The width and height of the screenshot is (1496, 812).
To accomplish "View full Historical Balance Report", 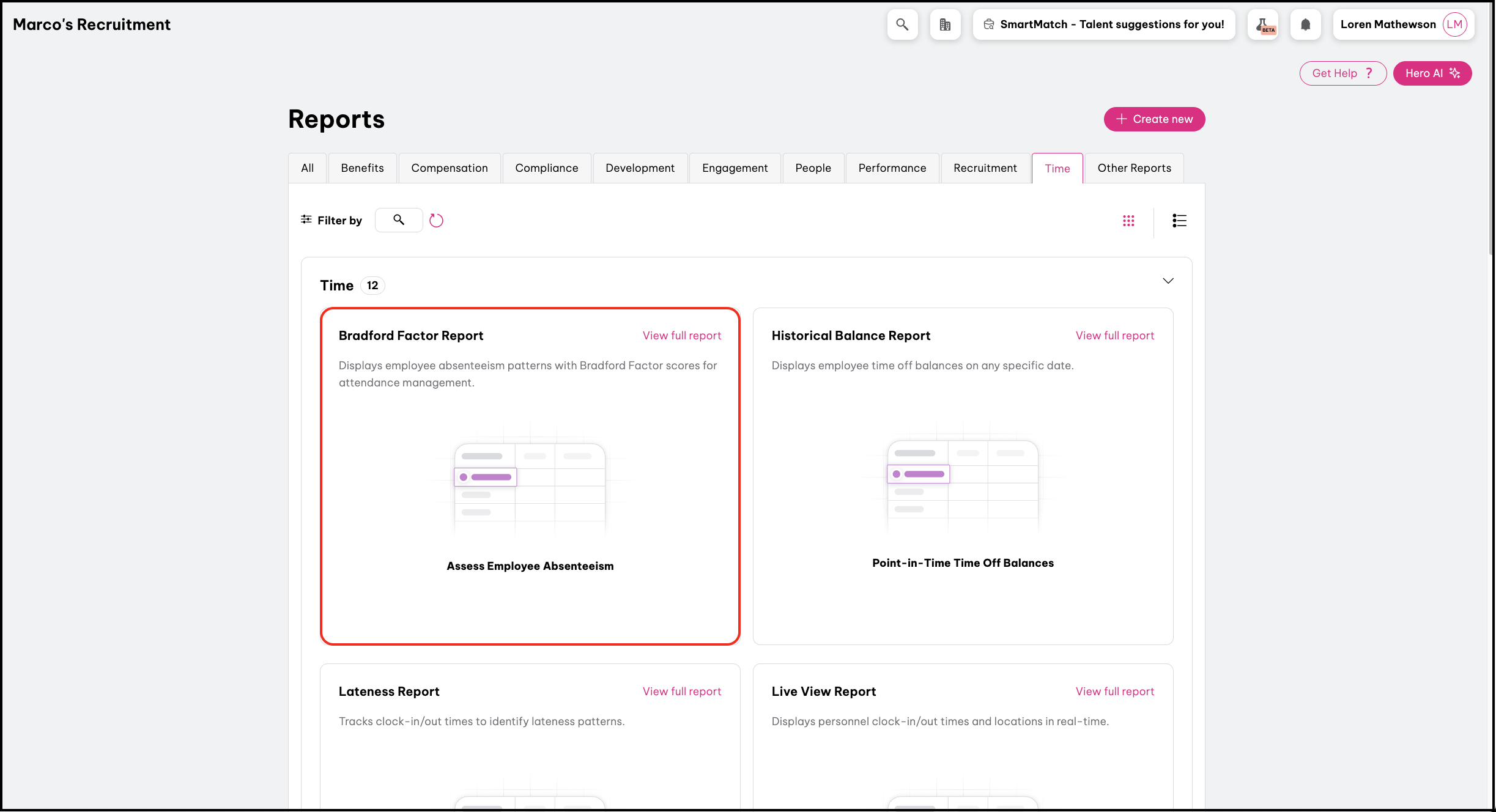I will click(1114, 336).
